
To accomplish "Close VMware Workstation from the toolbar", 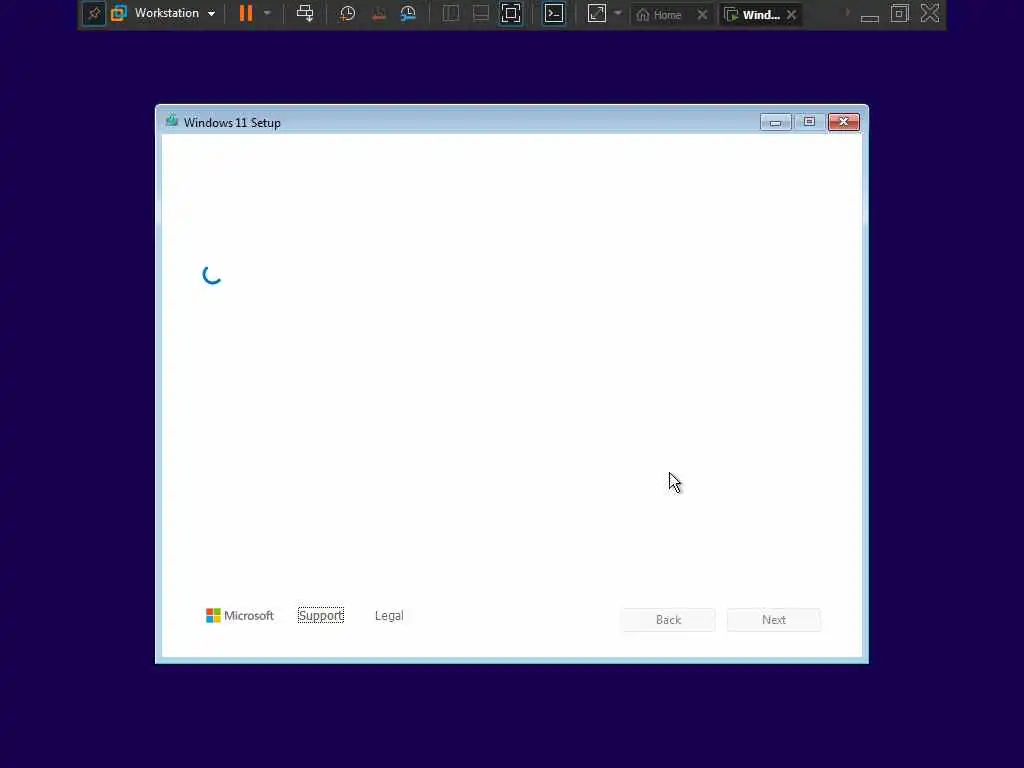I will (930, 13).
